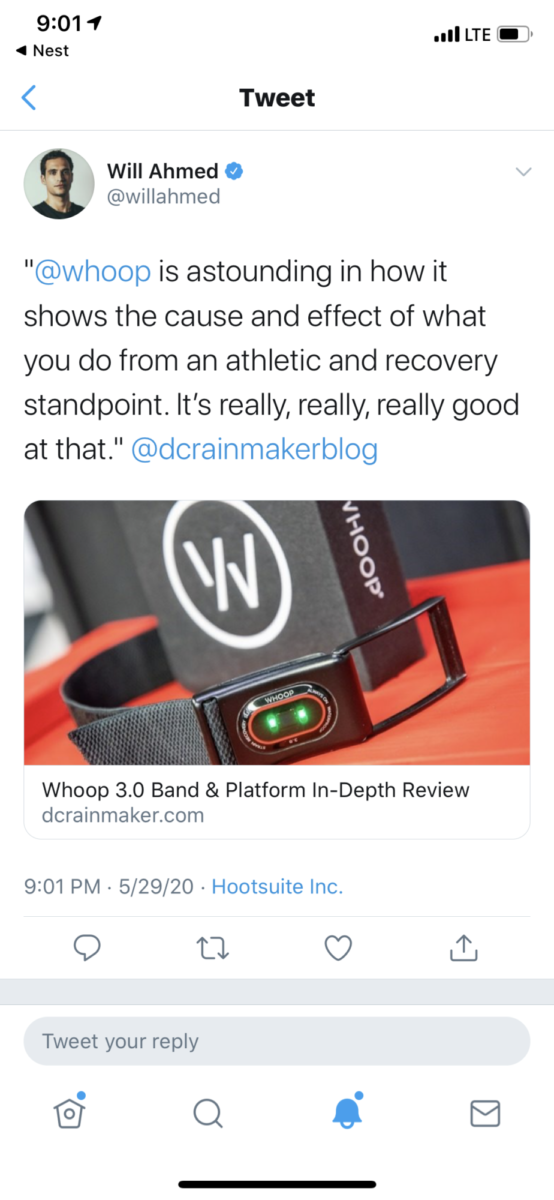Like the tweet with heart icon
The width and height of the screenshot is (554, 1200).
[339, 948]
